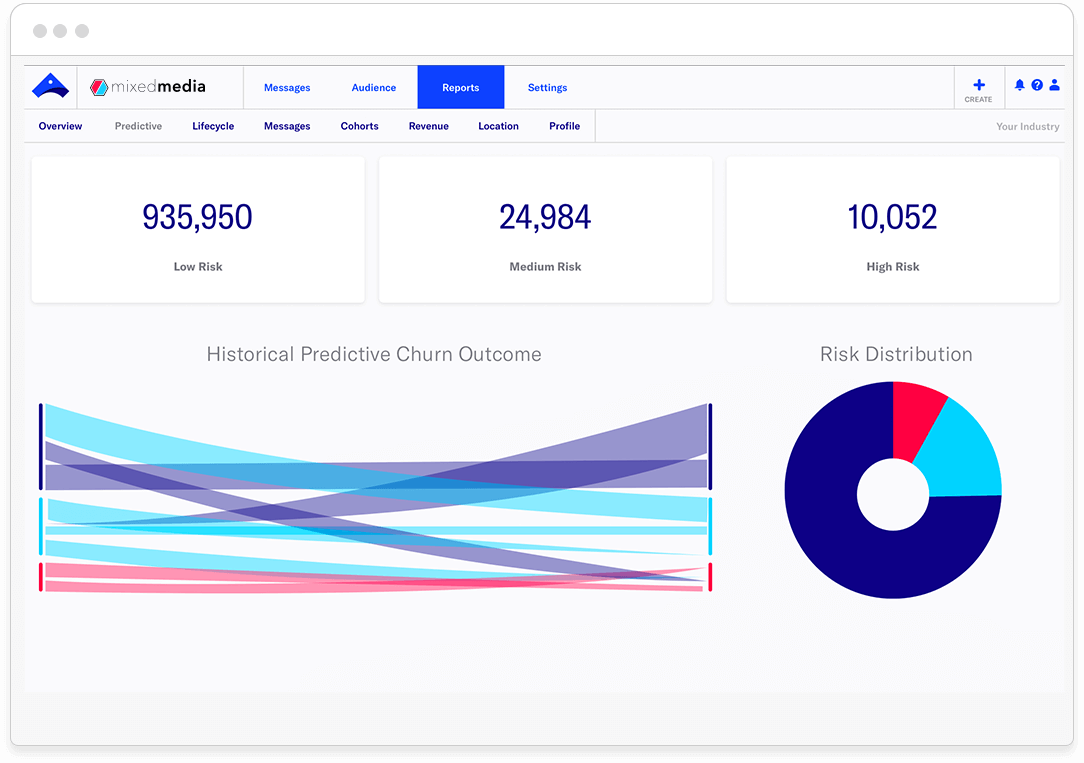Open the Overview report sub-tab
This screenshot has width=1084, height=763.
click(60, 126)
